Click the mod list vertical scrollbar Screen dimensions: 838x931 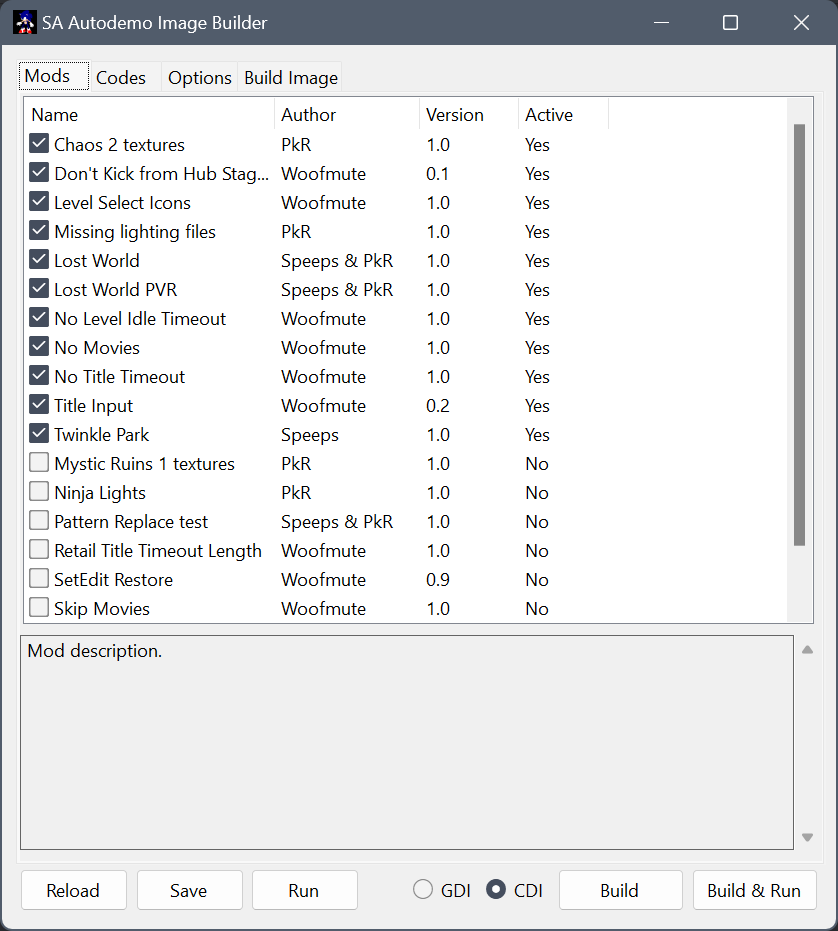799,335
